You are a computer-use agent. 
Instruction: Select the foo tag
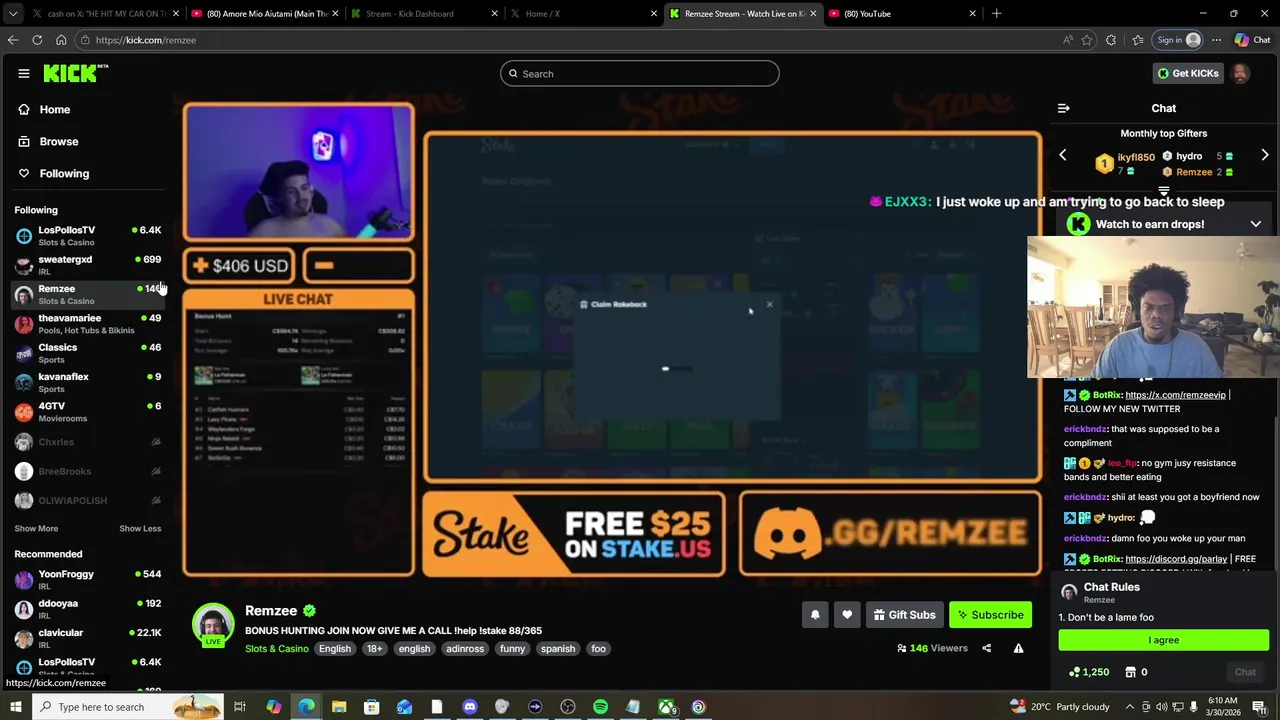(x=598, y=649)
